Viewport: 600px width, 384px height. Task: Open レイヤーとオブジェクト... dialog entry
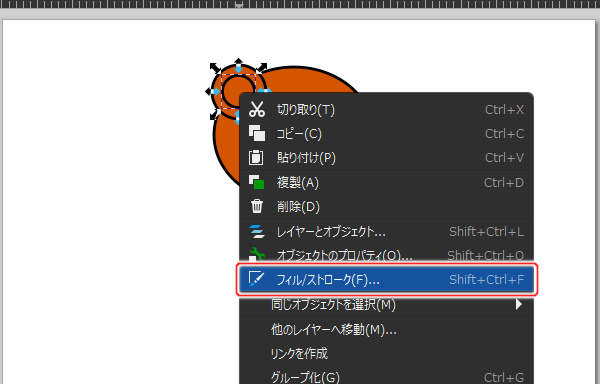coord(386,231)
